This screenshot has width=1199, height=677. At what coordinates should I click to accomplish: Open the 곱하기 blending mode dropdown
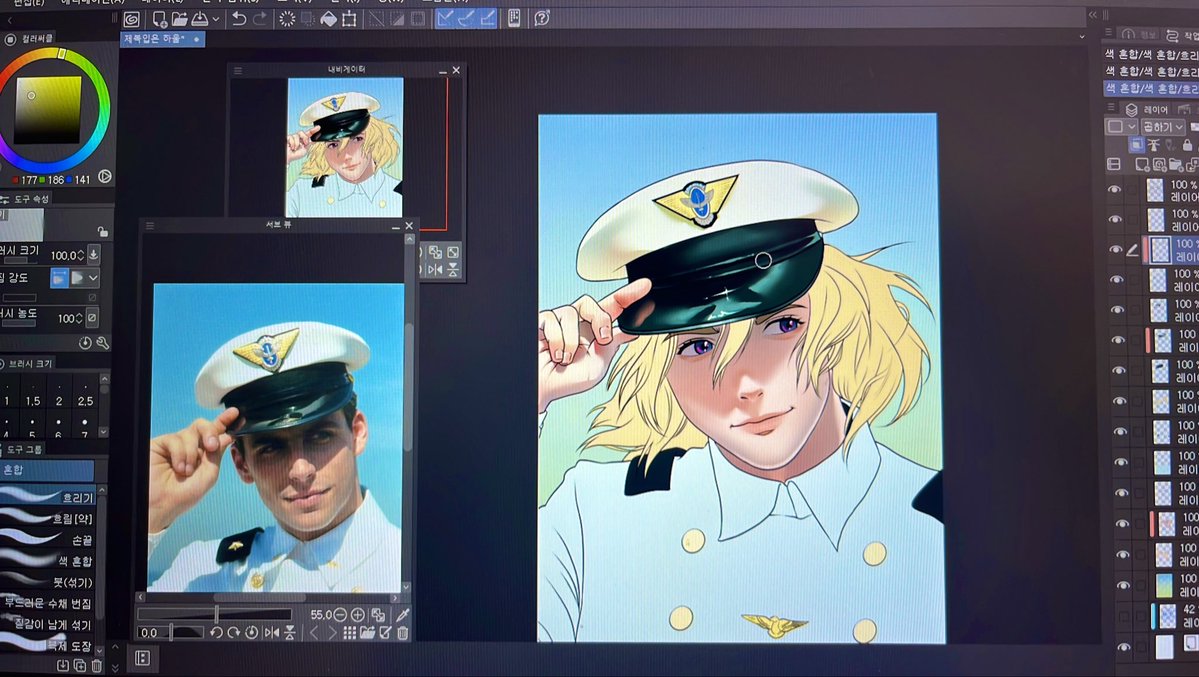pyautogui.click(x=1162, y=126)
